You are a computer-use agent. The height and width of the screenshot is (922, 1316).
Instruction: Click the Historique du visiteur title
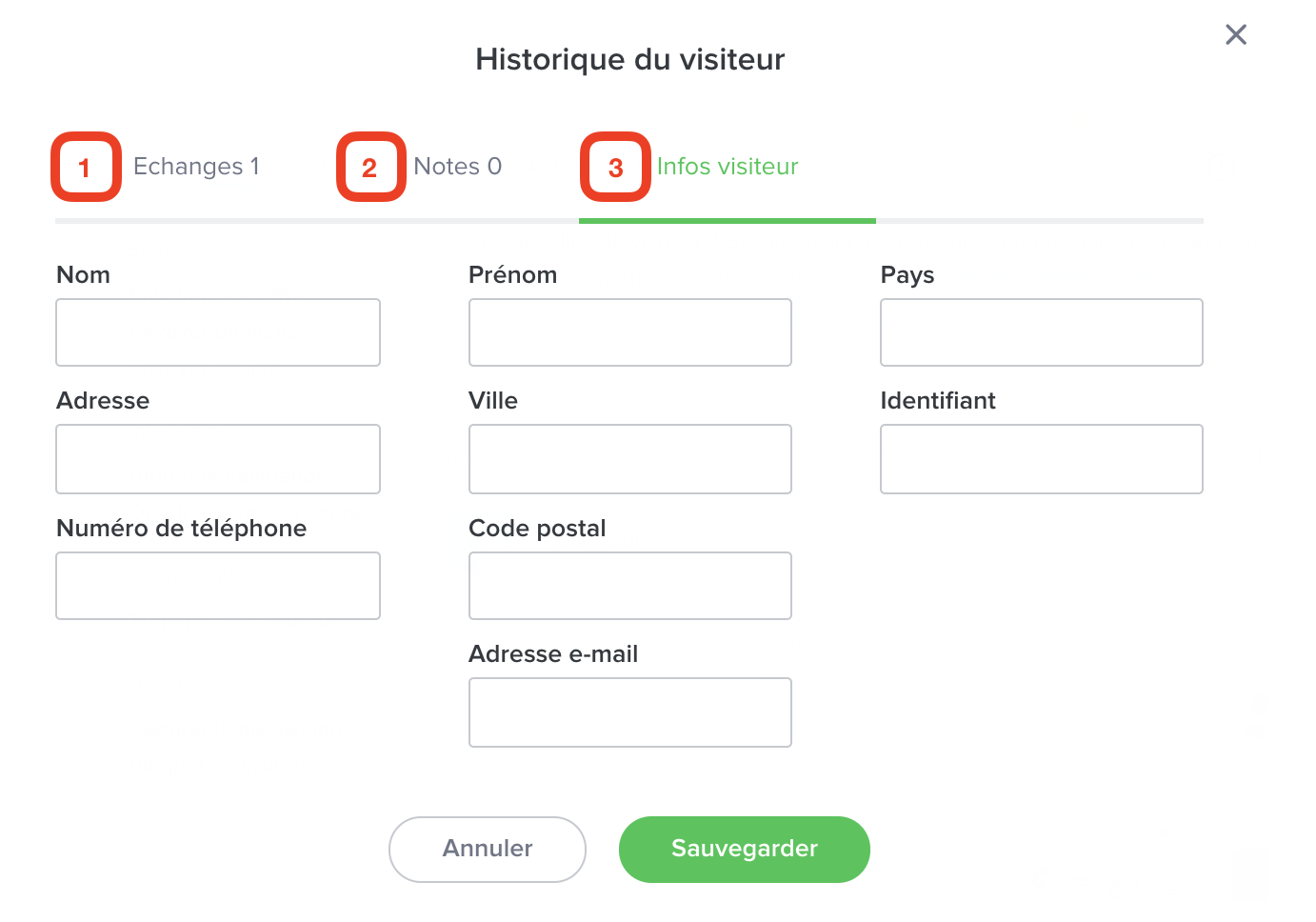click(630, 60)
